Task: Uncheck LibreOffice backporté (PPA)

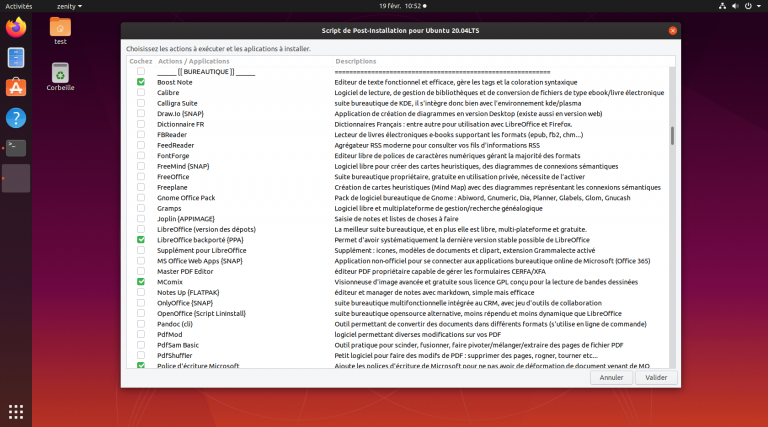Action: (141, 239)
